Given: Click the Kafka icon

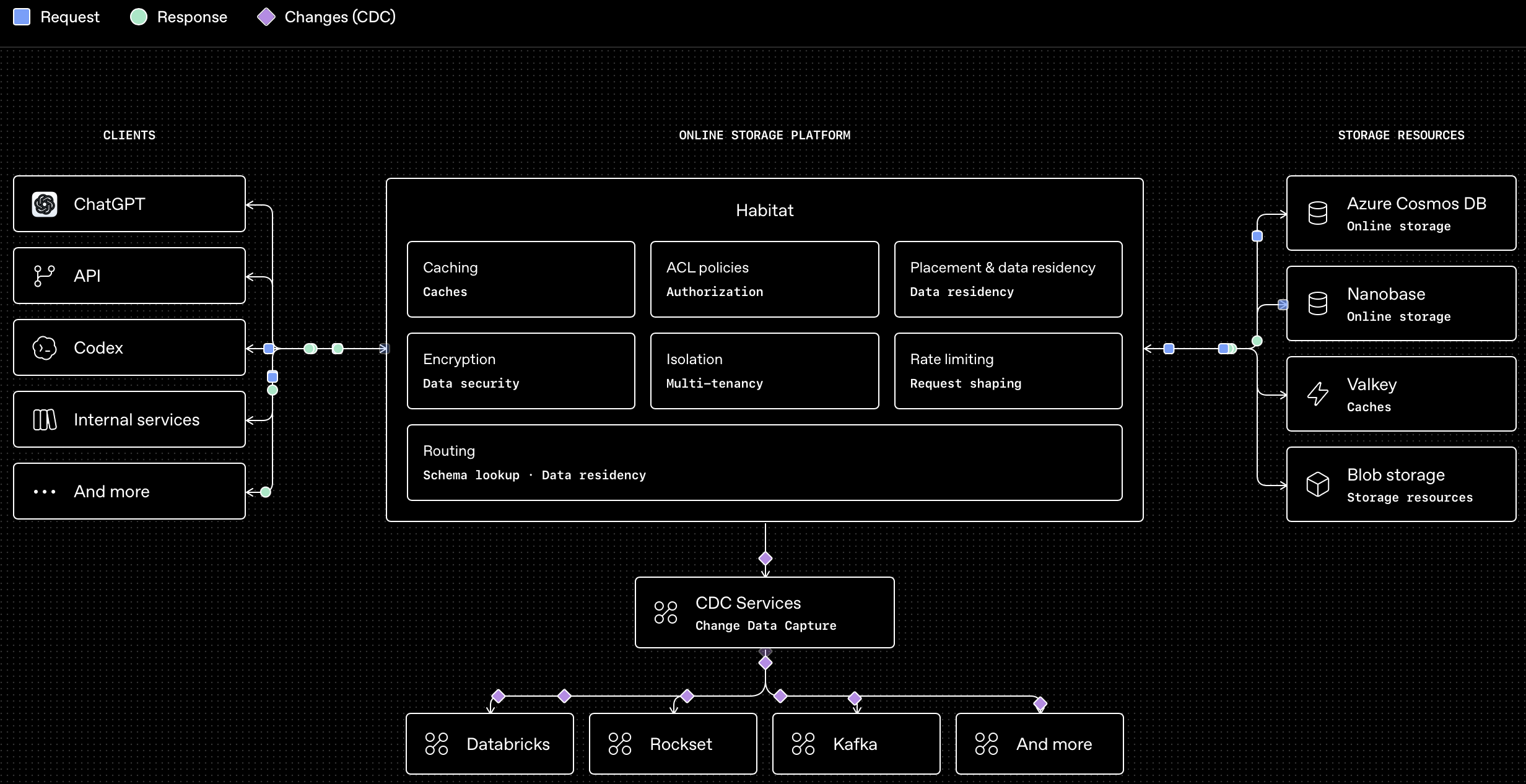Looking at the screenshot, I should pos(803,744).
